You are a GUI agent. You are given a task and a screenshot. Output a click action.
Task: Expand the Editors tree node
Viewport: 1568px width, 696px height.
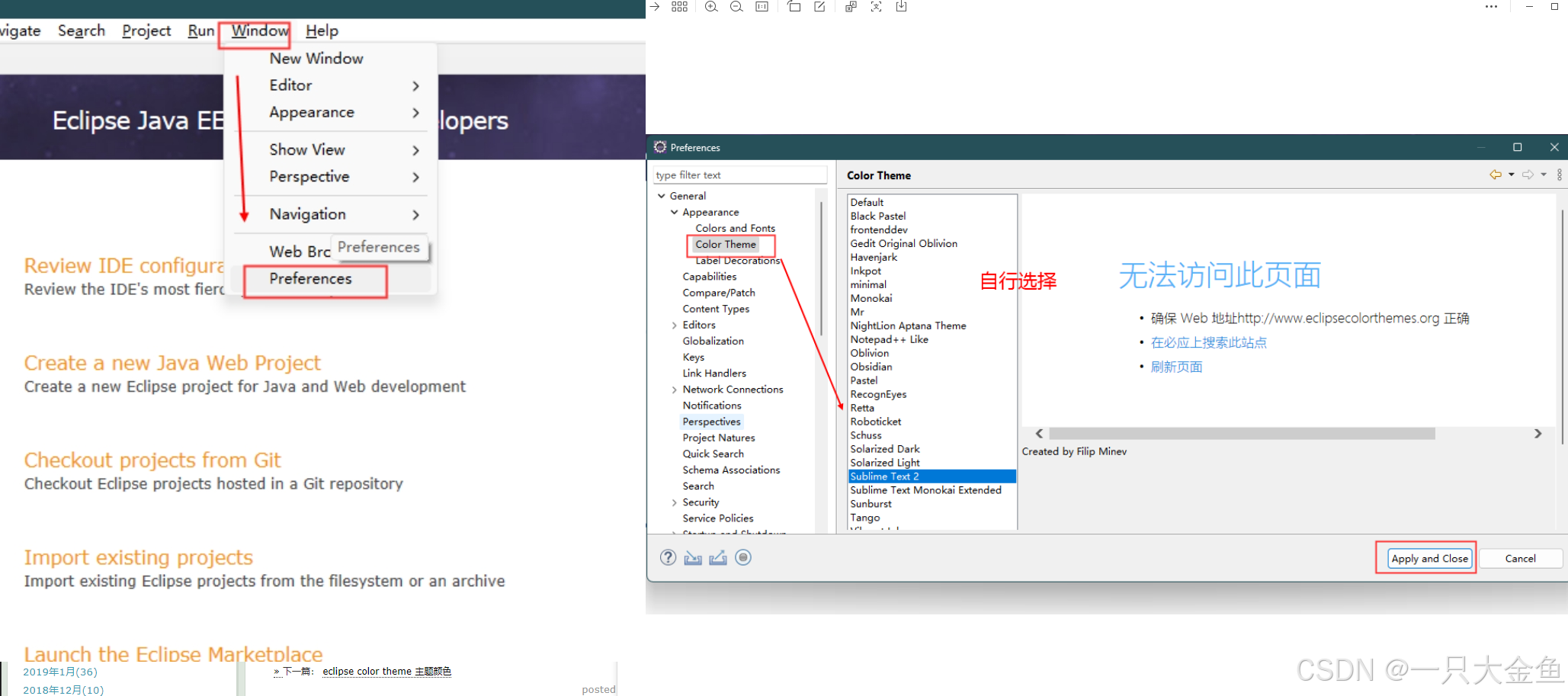(x=674, y=325)
